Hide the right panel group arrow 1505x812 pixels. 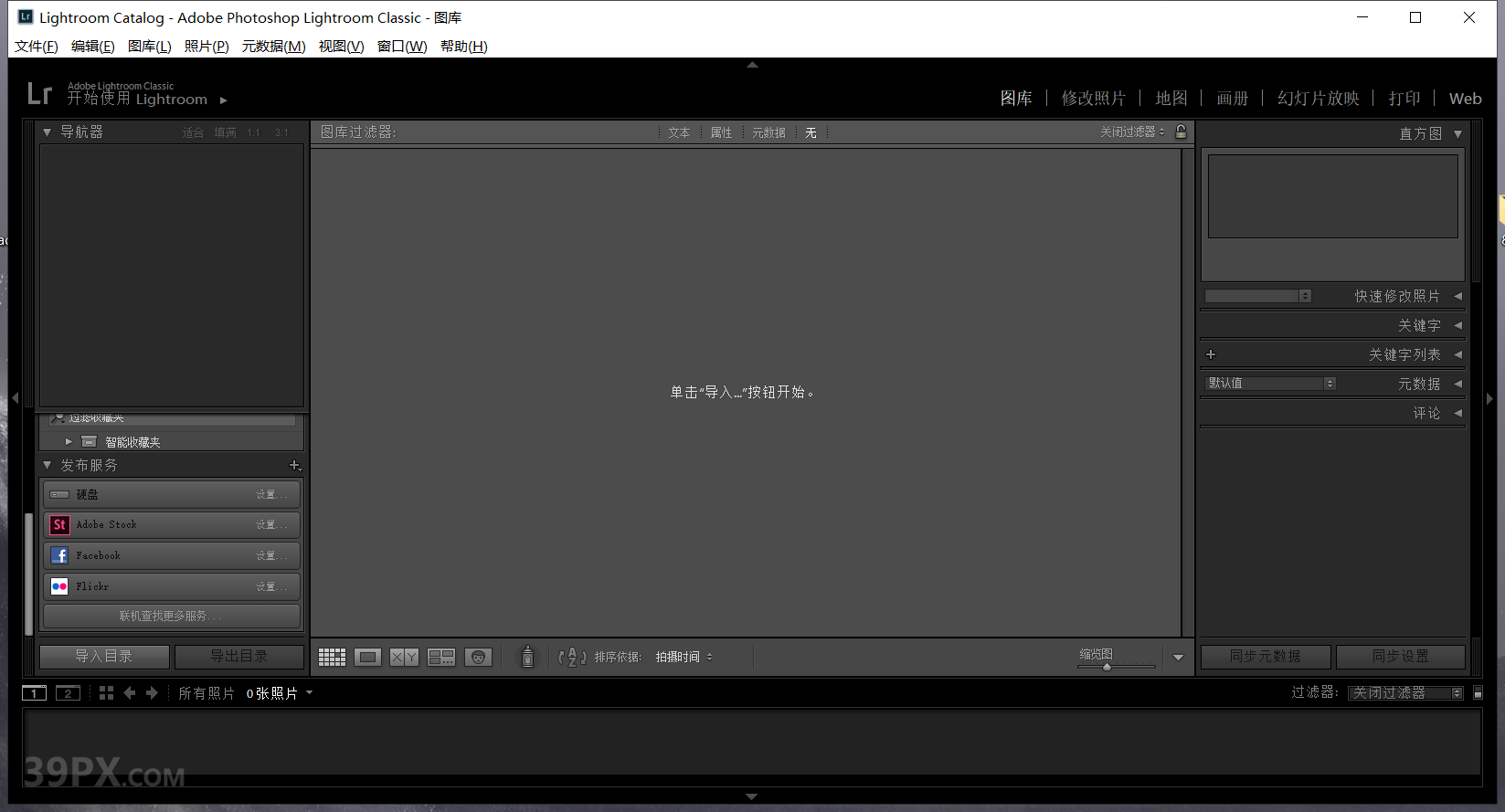pos(1489,398)
